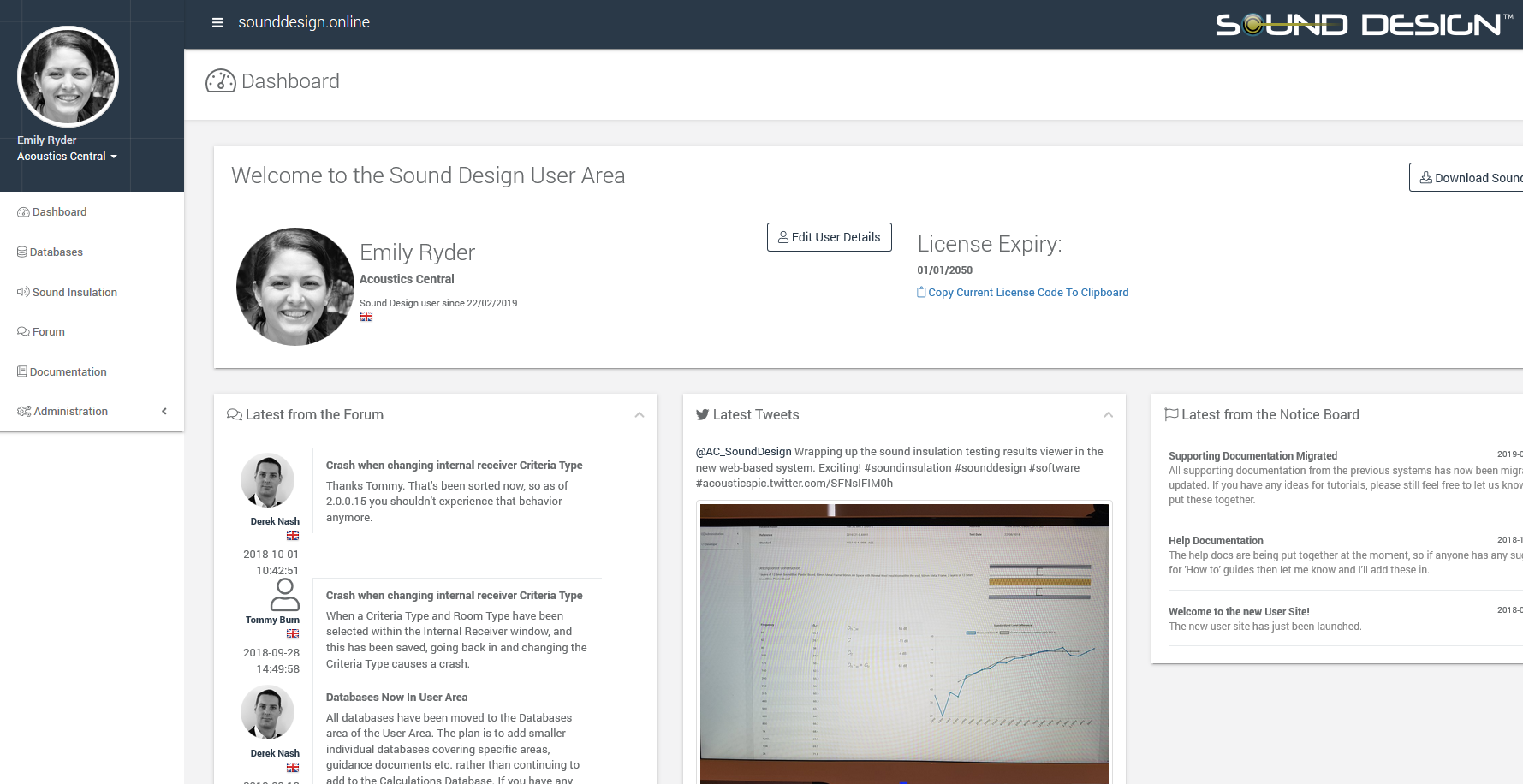The image size is (1523, 784).
Task: Click the dashboard gauge icon beside title
Action: pos(221,81)
